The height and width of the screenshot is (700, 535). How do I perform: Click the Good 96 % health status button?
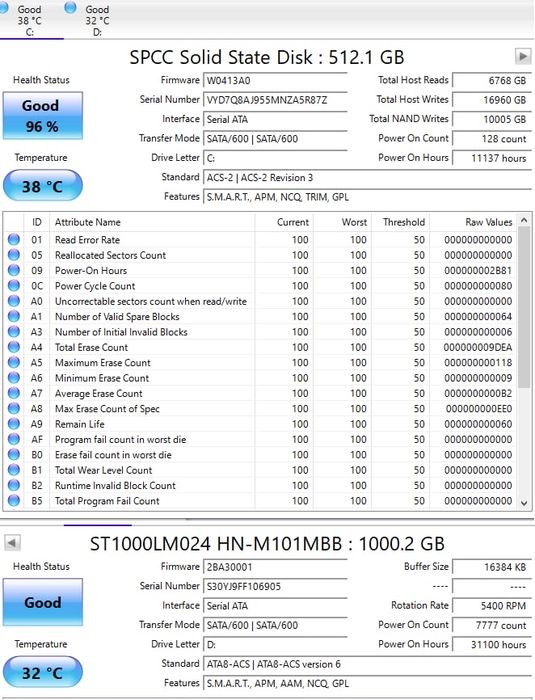click(42, 116)
